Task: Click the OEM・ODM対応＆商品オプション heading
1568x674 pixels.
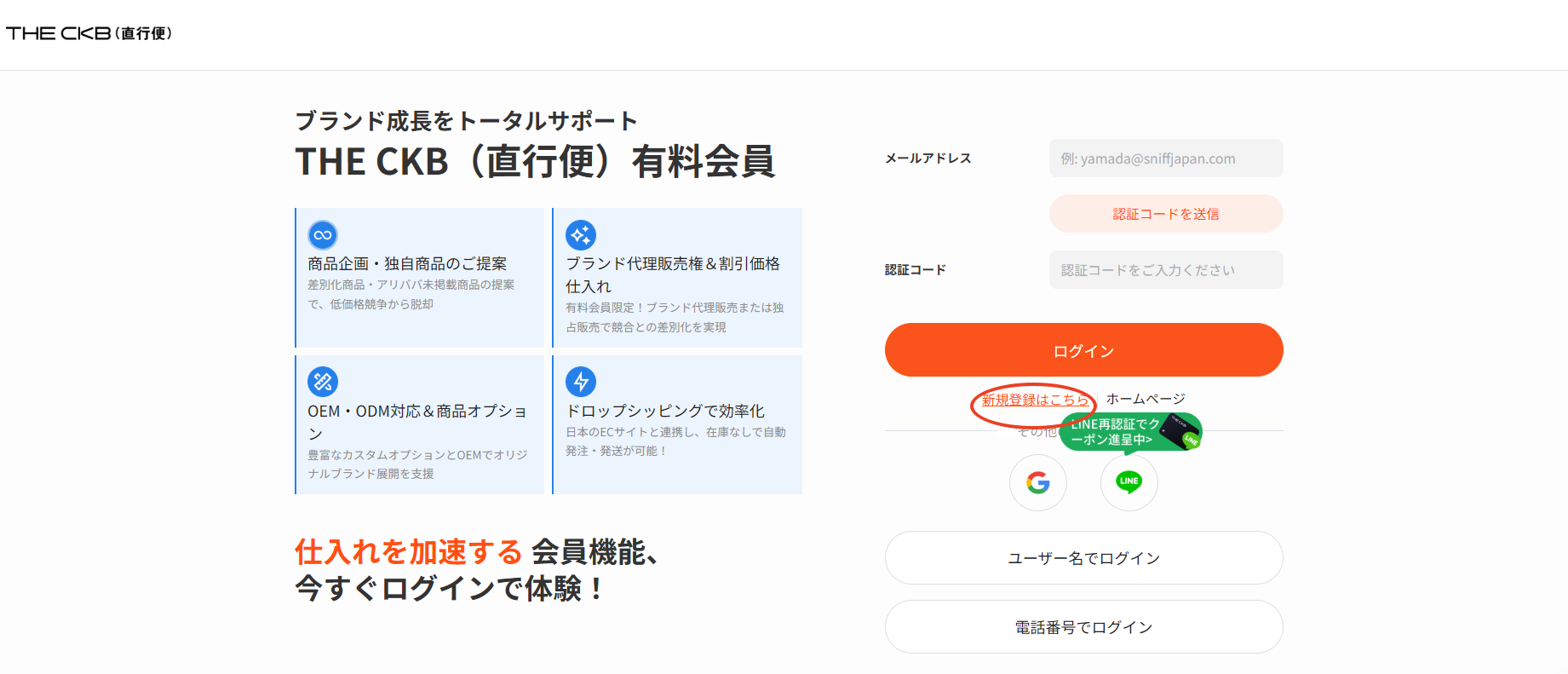Action: coord(417,423)
